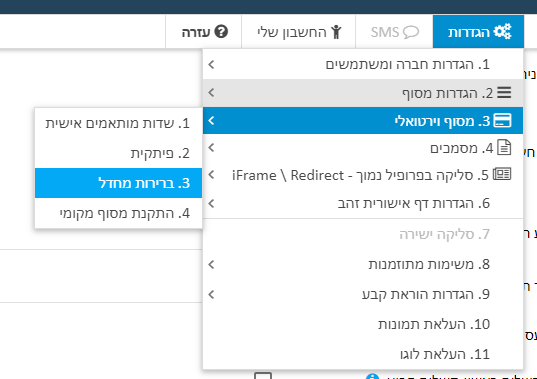Choose התקנת מסוף מקומי submenu item

tap(118, 213)
